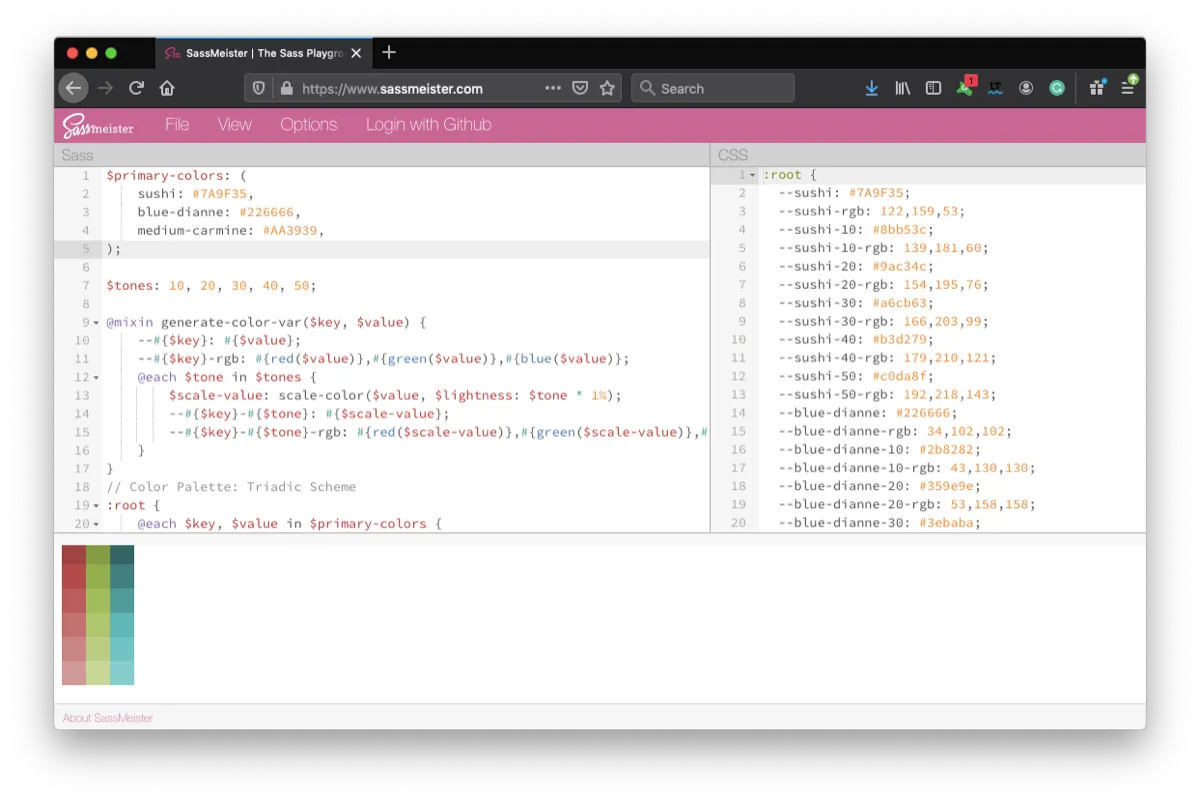Open the Options menu
Image resolution: width=1200 pixels, height=801 pixels.
309,125
